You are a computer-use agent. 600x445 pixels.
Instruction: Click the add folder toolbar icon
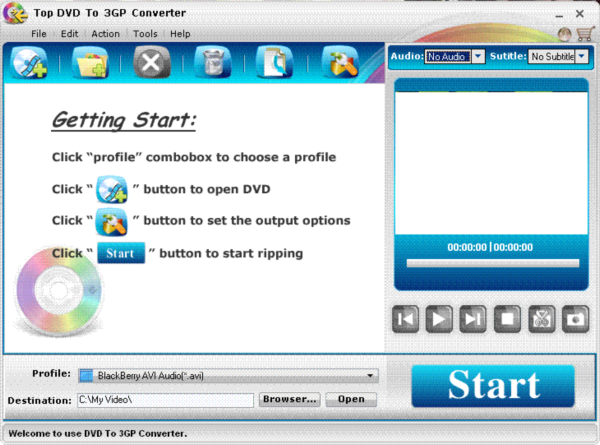(91, 62)
